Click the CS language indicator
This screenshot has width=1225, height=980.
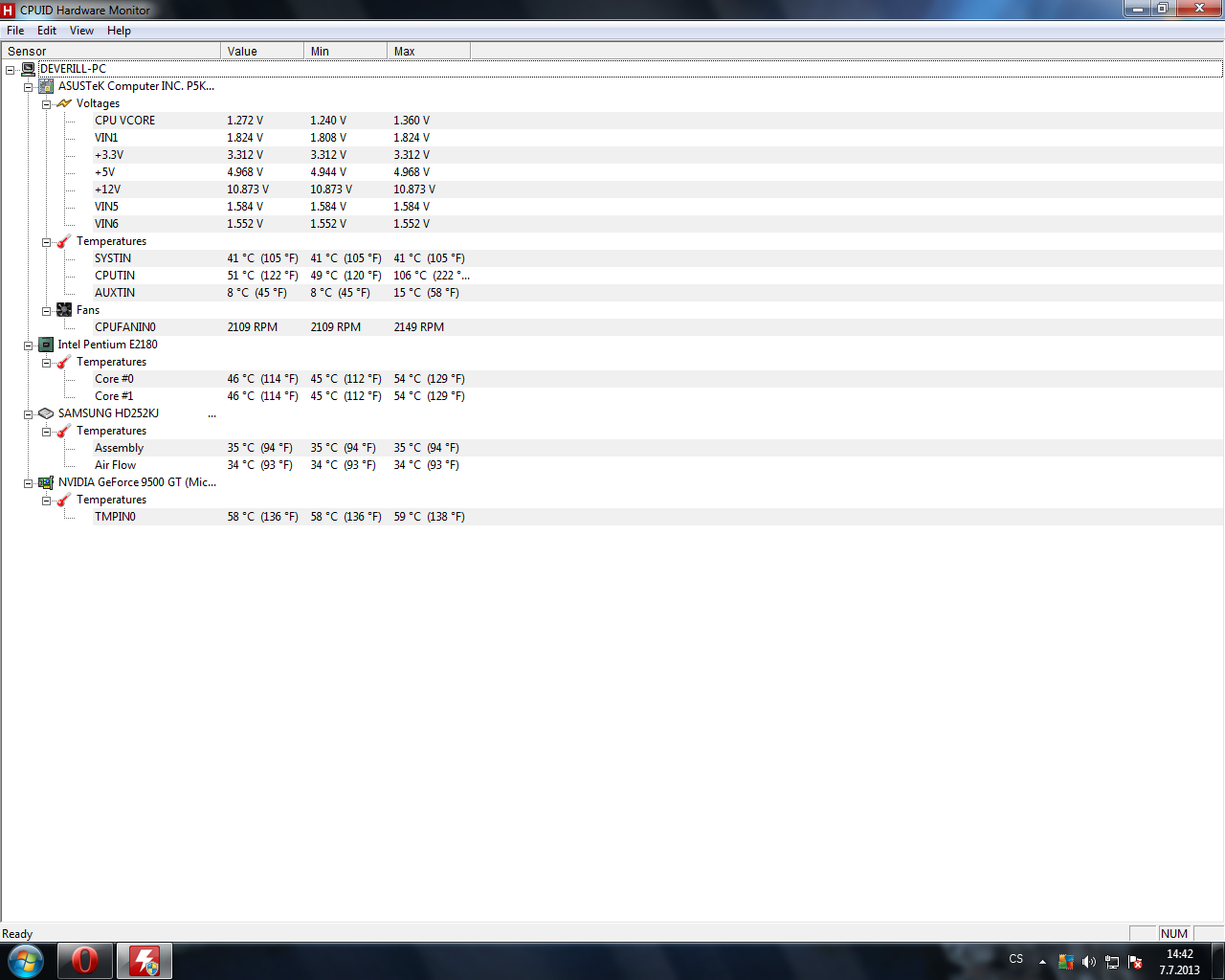point(1016,959)
